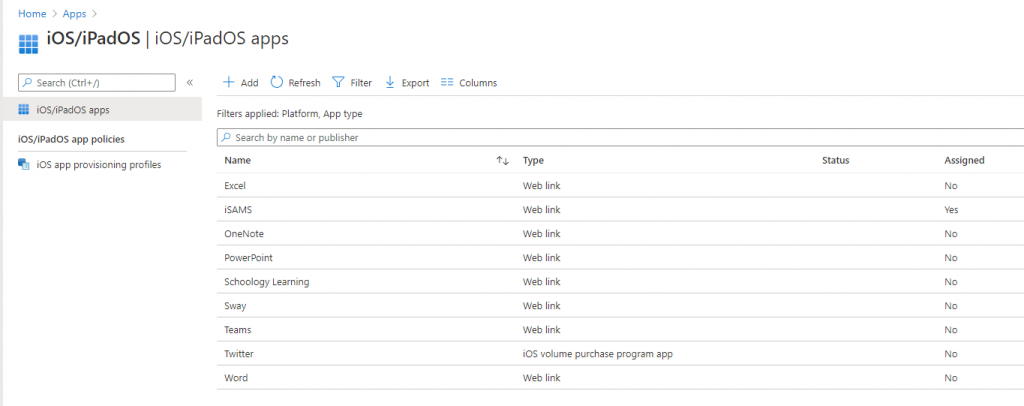1024x406 pixels.
Task: Click the iOS/iPadOS apps grid icon in sidebar
Action: (x=24, y=109)
